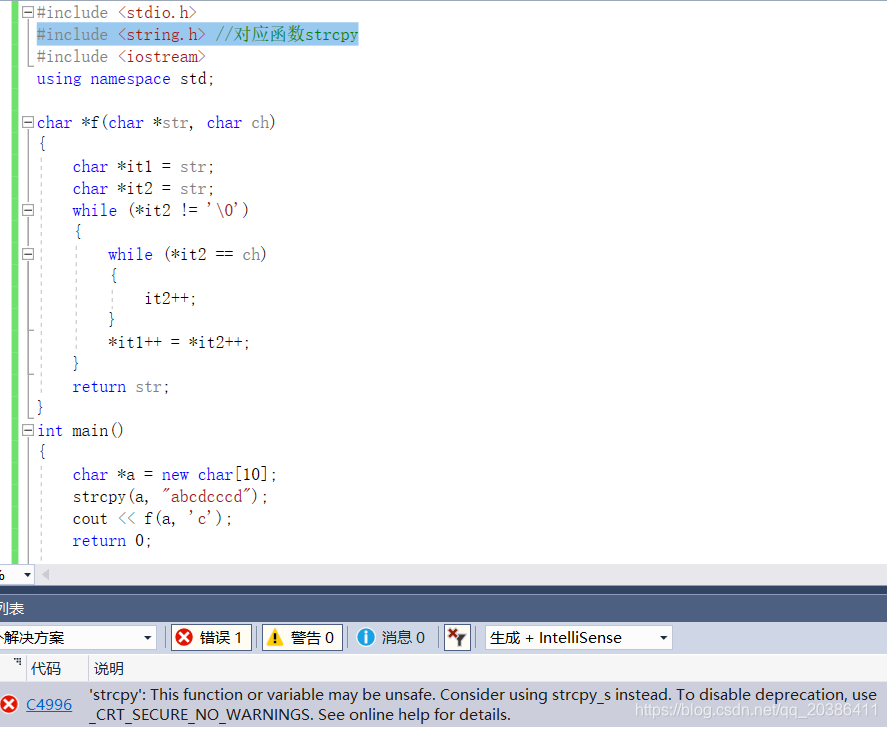Toggle the 警告 0 warnings filter

(303, 638)
